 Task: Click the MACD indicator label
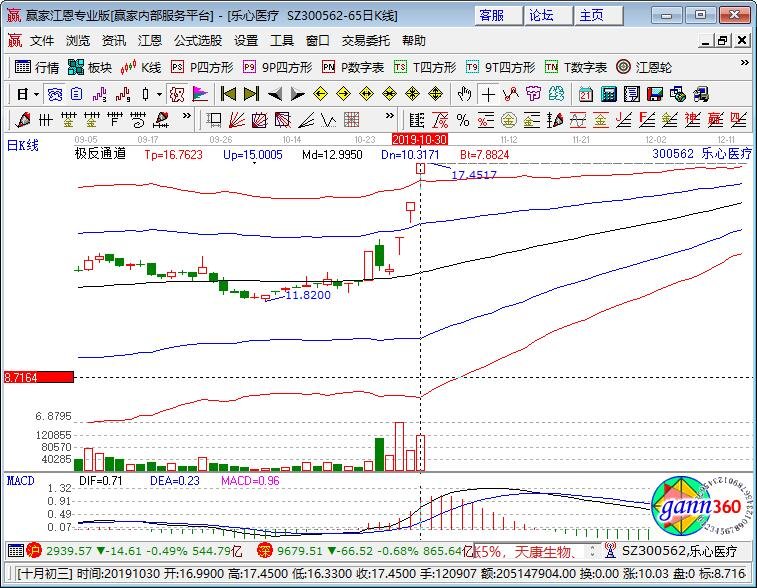coord(21,481)
